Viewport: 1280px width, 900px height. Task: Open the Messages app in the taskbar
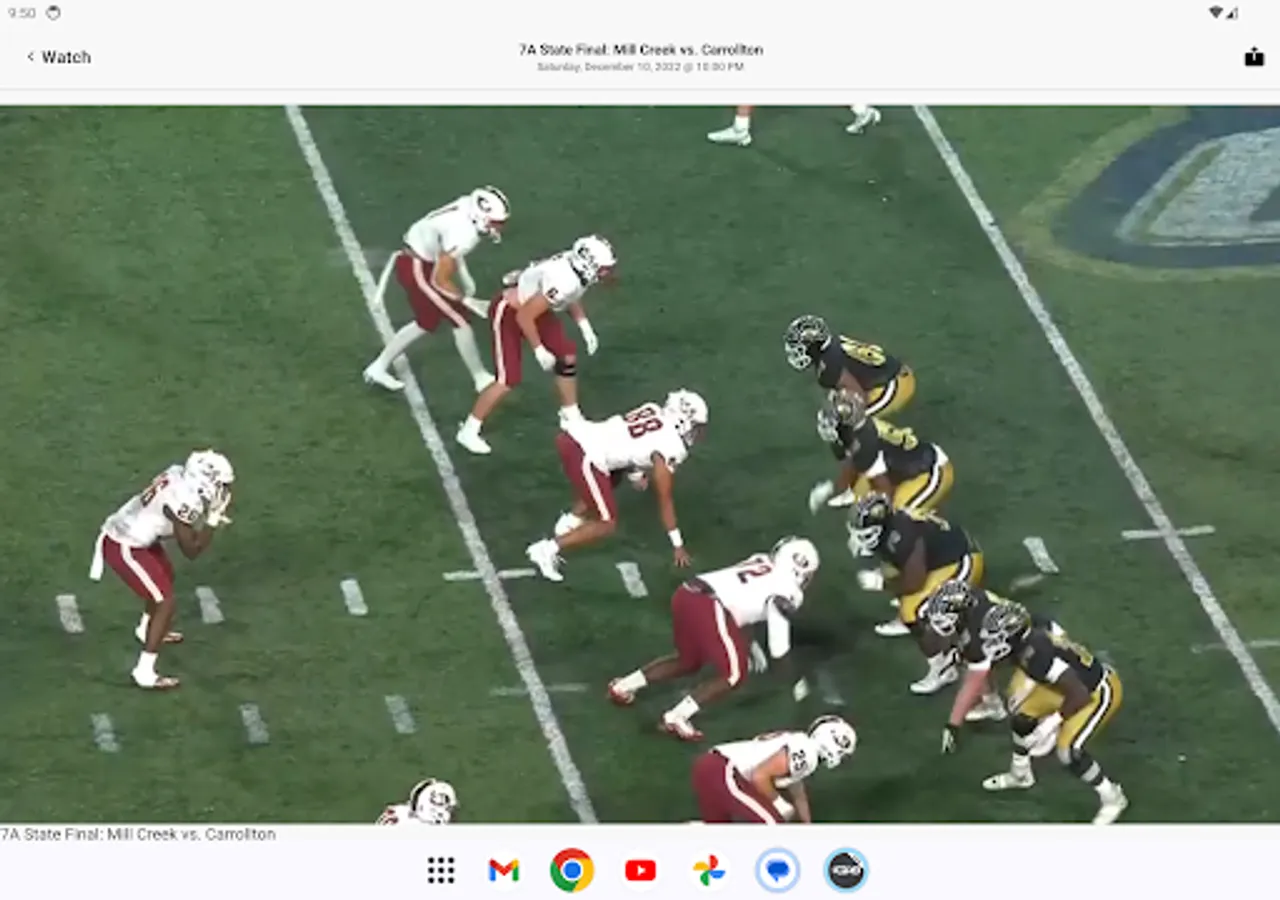[777, 870]
